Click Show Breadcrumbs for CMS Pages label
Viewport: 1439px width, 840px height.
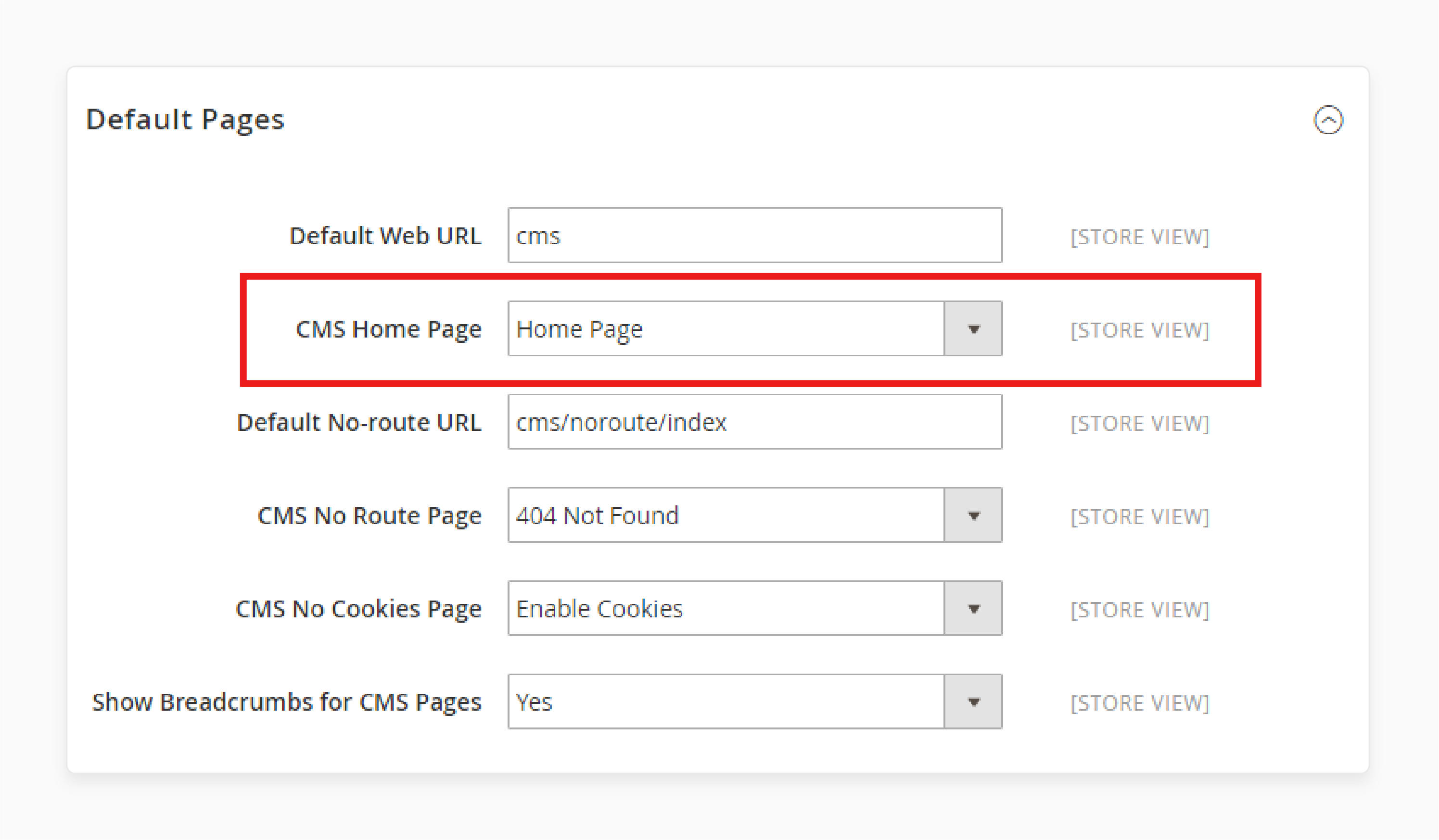[287, 702]
